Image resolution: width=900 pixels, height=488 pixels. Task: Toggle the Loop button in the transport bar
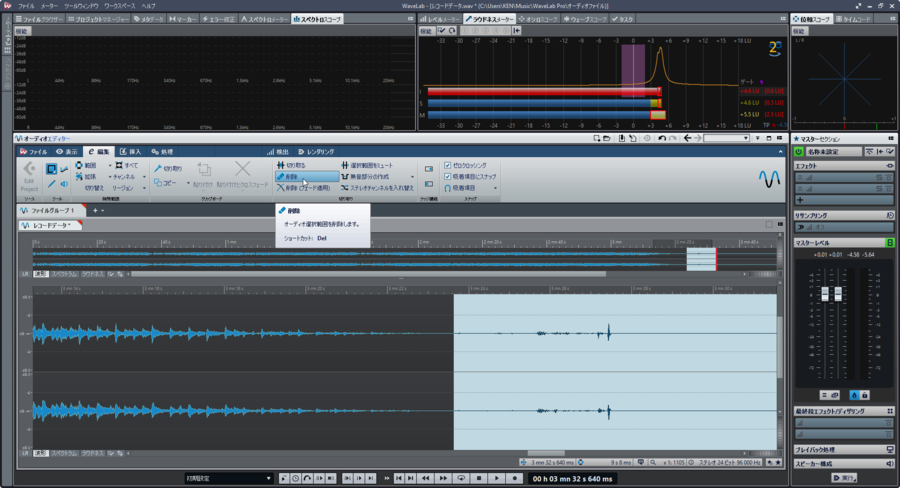[461, 478]
